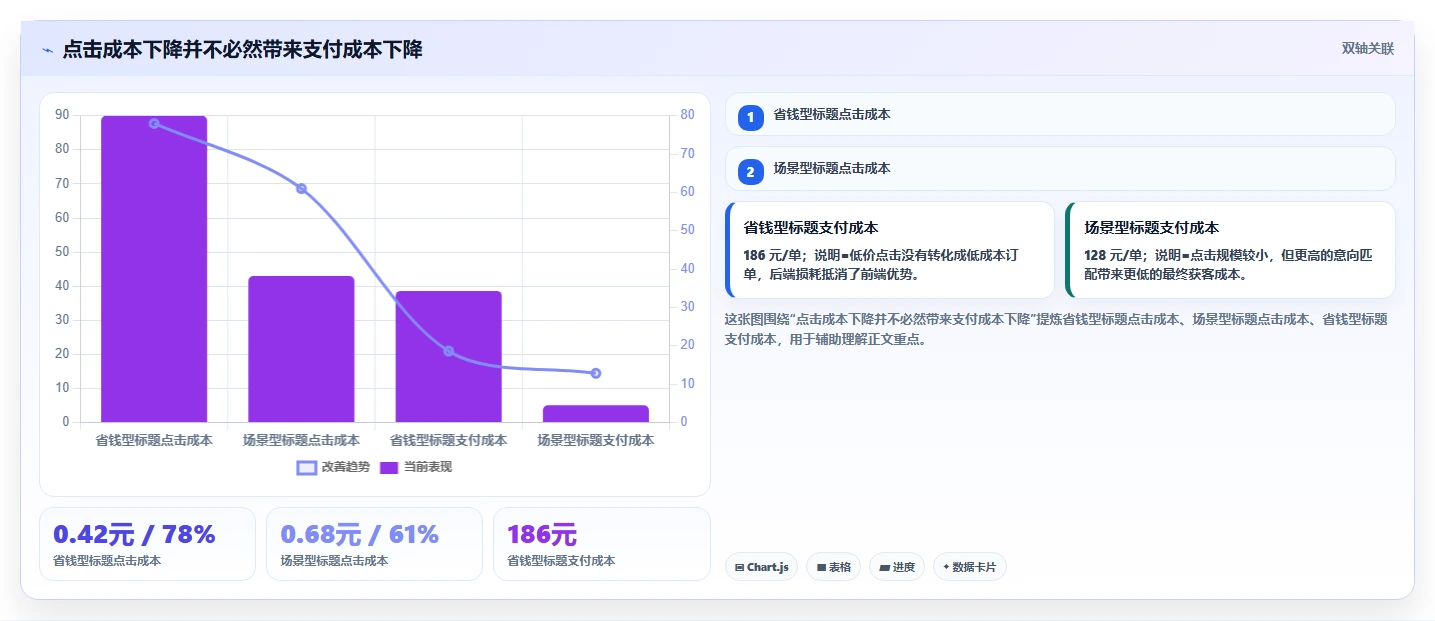Click the icon on the Chart.js tag
This screenshot has width=1435, height=621.
(x=739, y=567)
